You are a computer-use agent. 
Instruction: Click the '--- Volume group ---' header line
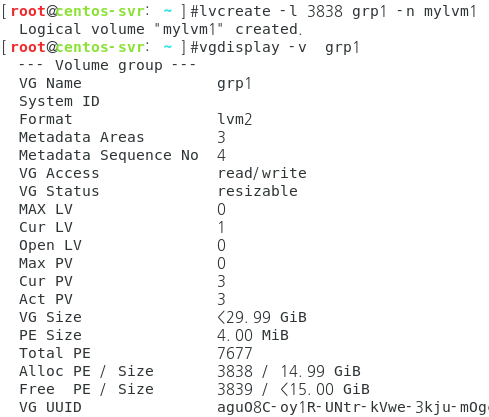click(x=107, y=65)
